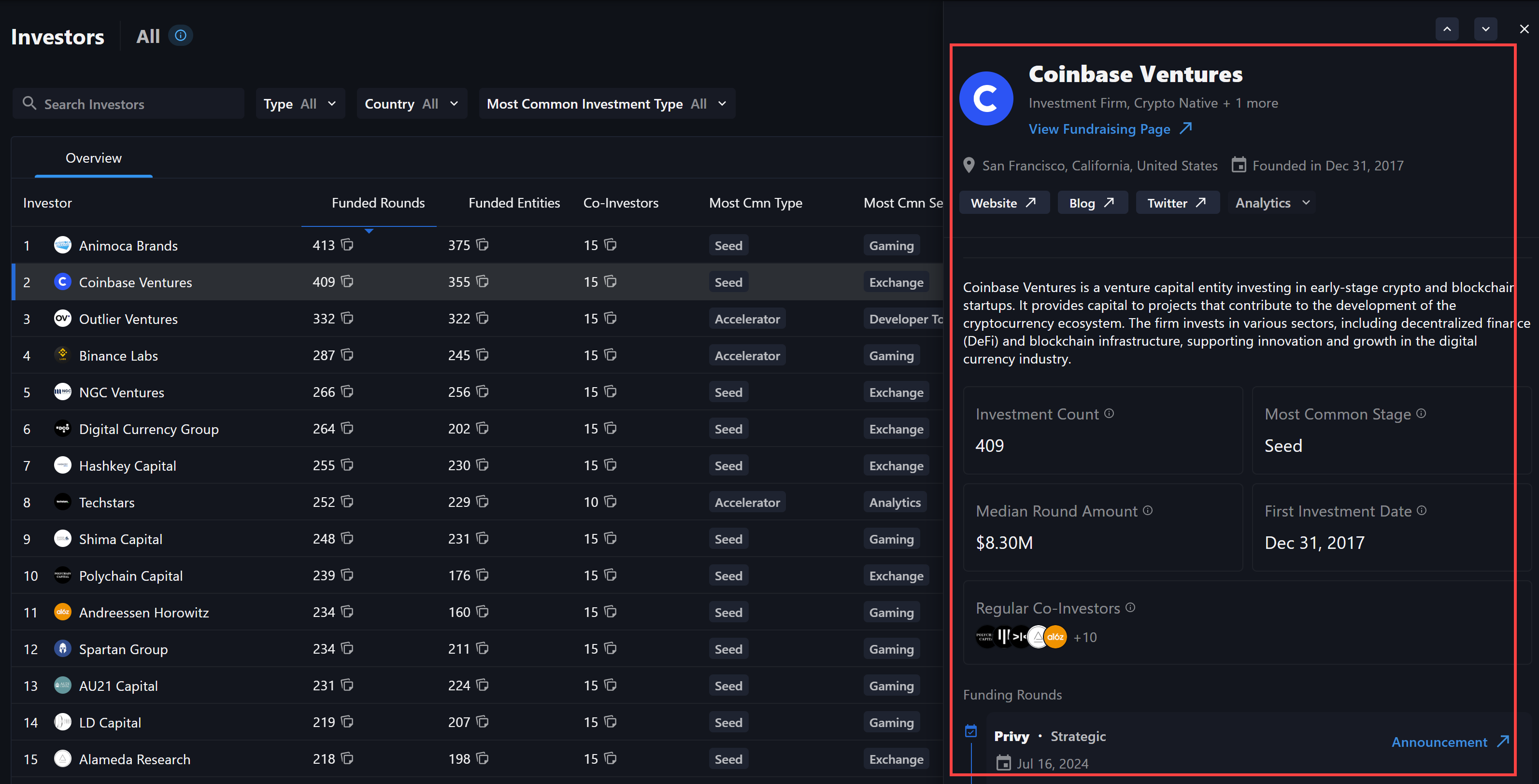Screen dimensions: 1539x784
Task: Open Spartan Group co-investors list icon
Action: click(610, 648)
